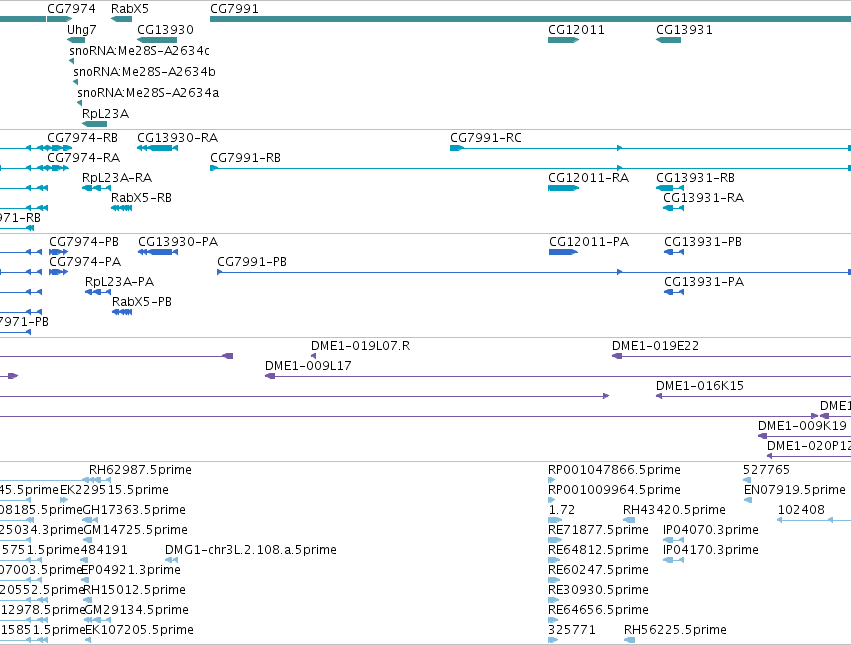Select snoRNA:Me28S-A2634c label
Viewport: 851px width, 645px height.
[x=139, y=50]
